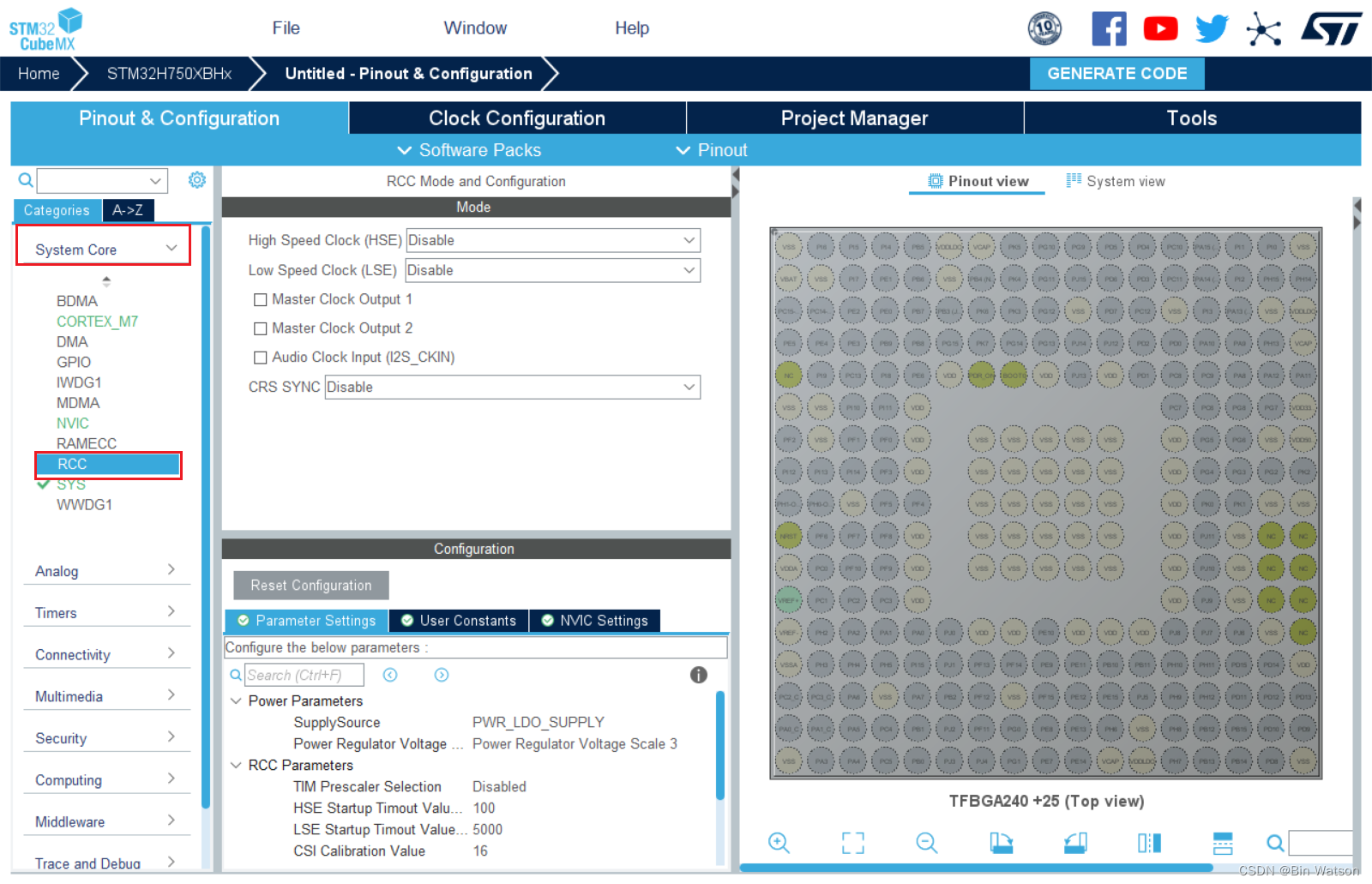Open the Help menu
The height and width of the screenshot is (884, 1372).
[632, 28]
